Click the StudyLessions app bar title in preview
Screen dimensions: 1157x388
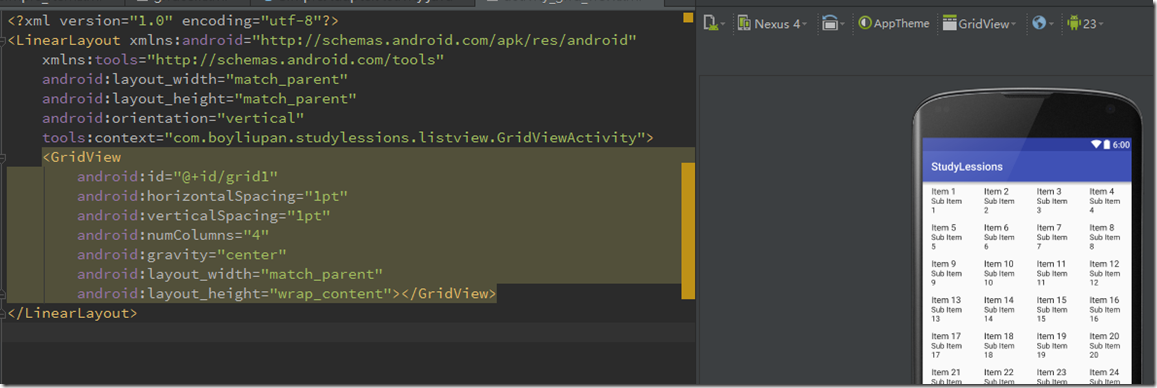click(x=967, y=167)
